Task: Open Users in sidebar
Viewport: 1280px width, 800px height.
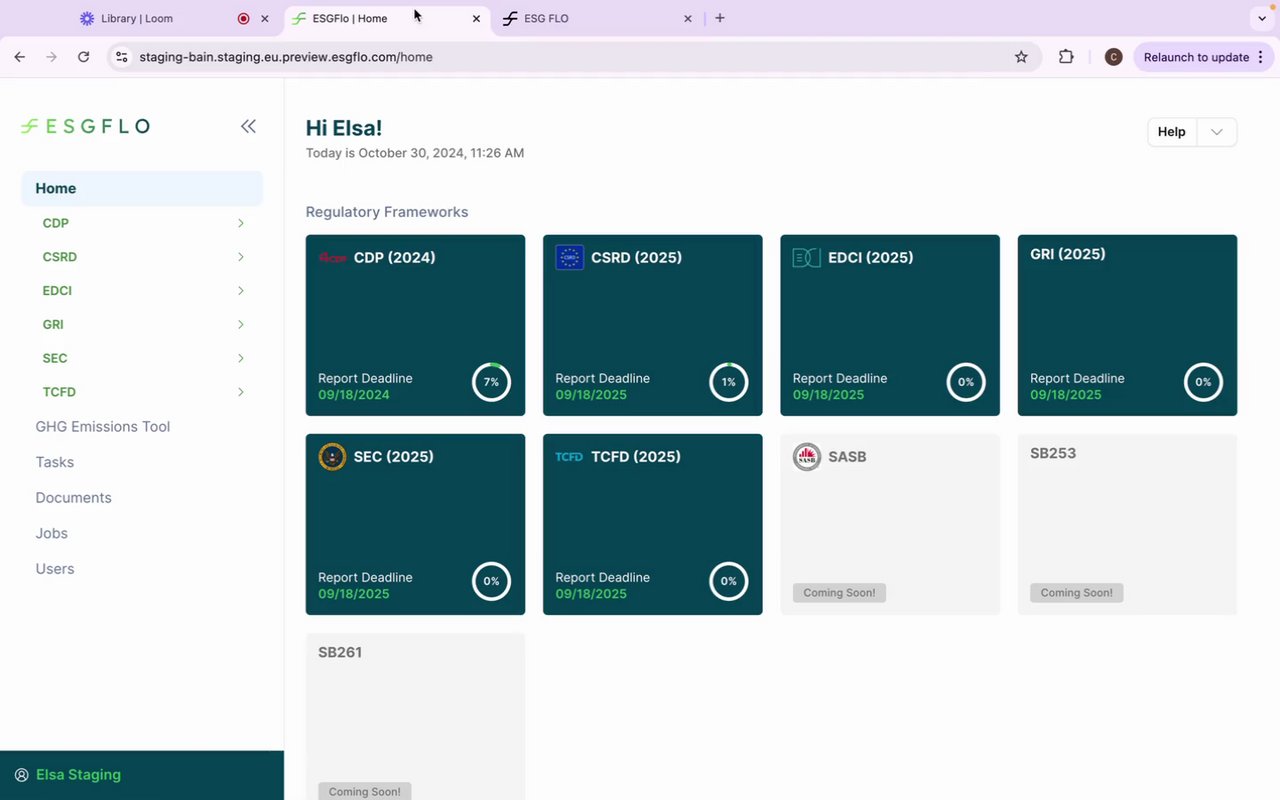Action: [x=55, y=568]
